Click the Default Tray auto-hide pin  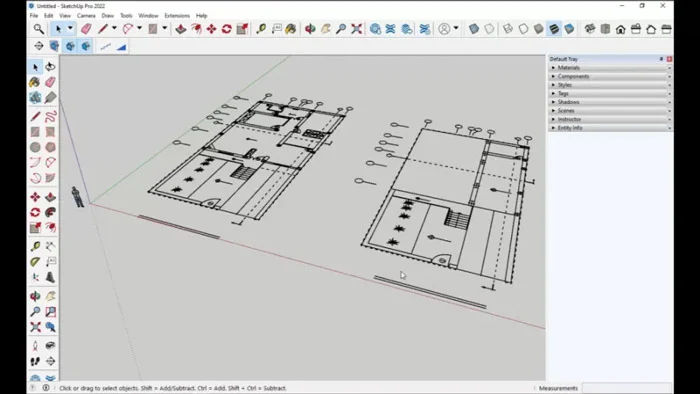pos(661,59)
